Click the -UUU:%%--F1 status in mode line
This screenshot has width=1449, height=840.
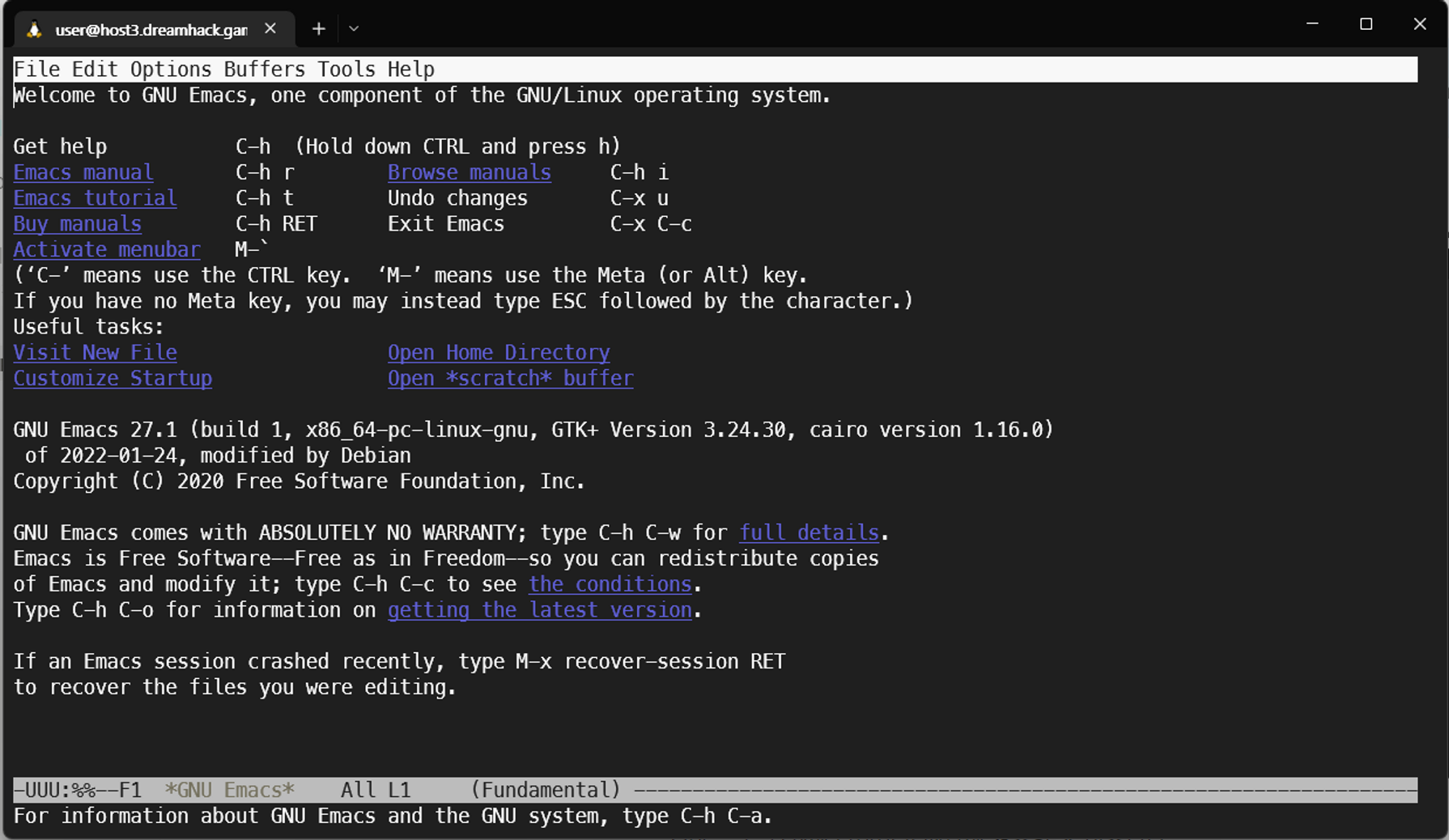78,790
